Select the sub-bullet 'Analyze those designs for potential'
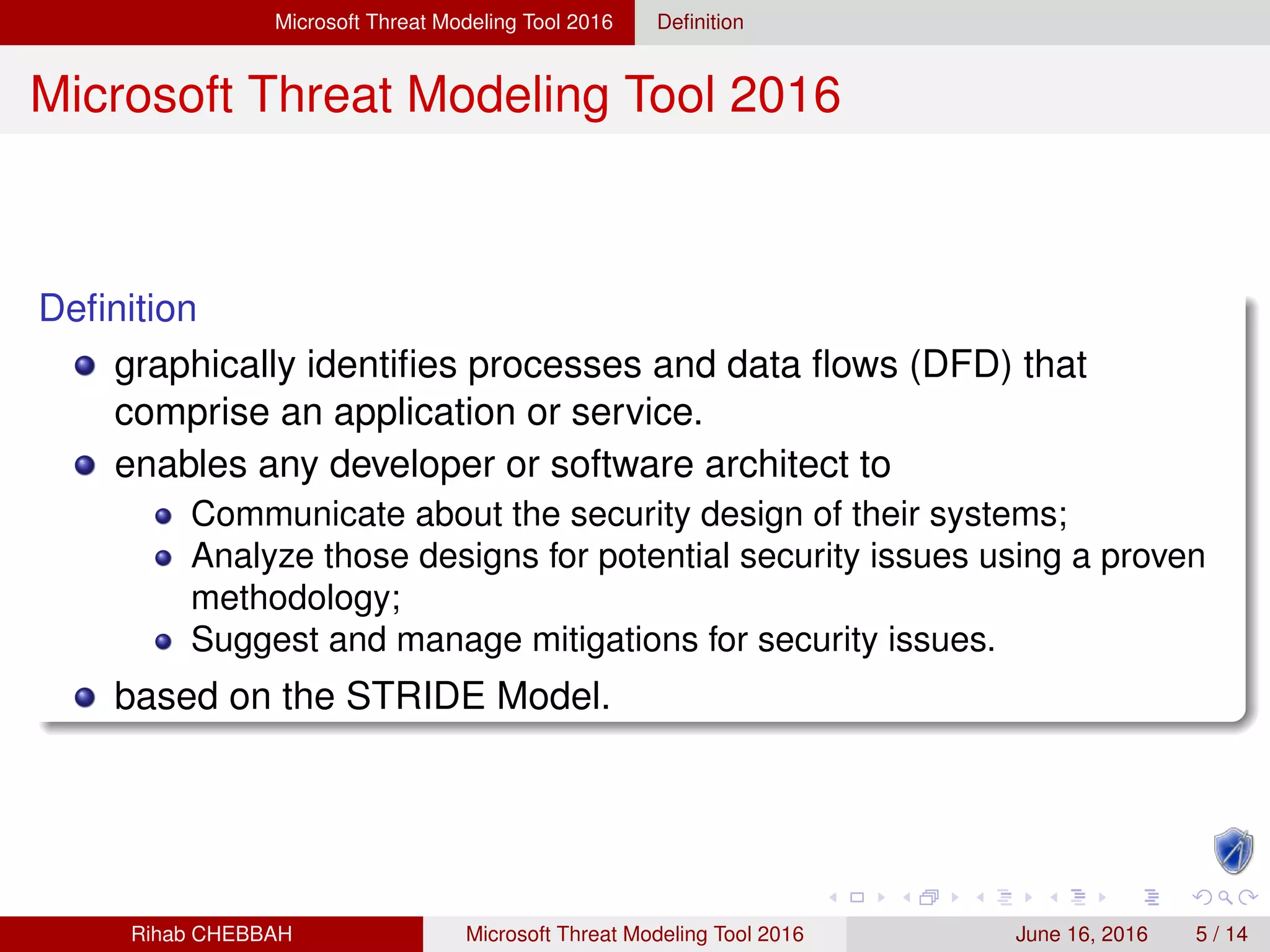This screenshot has width=1270, height=952. 698,577
